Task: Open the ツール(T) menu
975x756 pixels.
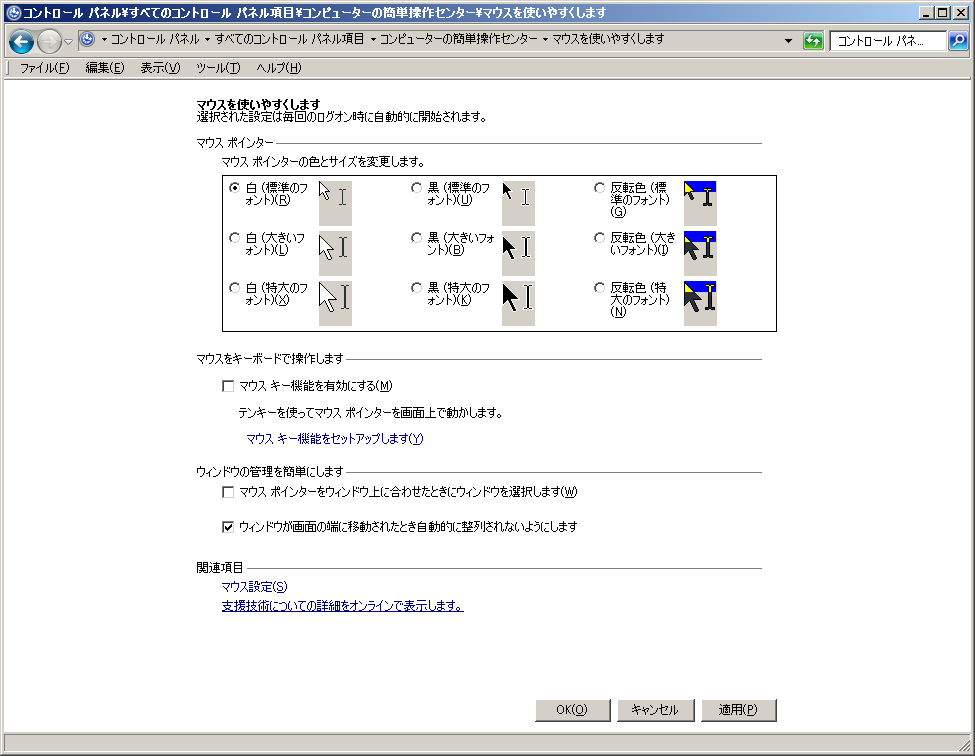Action: (217, 68)
